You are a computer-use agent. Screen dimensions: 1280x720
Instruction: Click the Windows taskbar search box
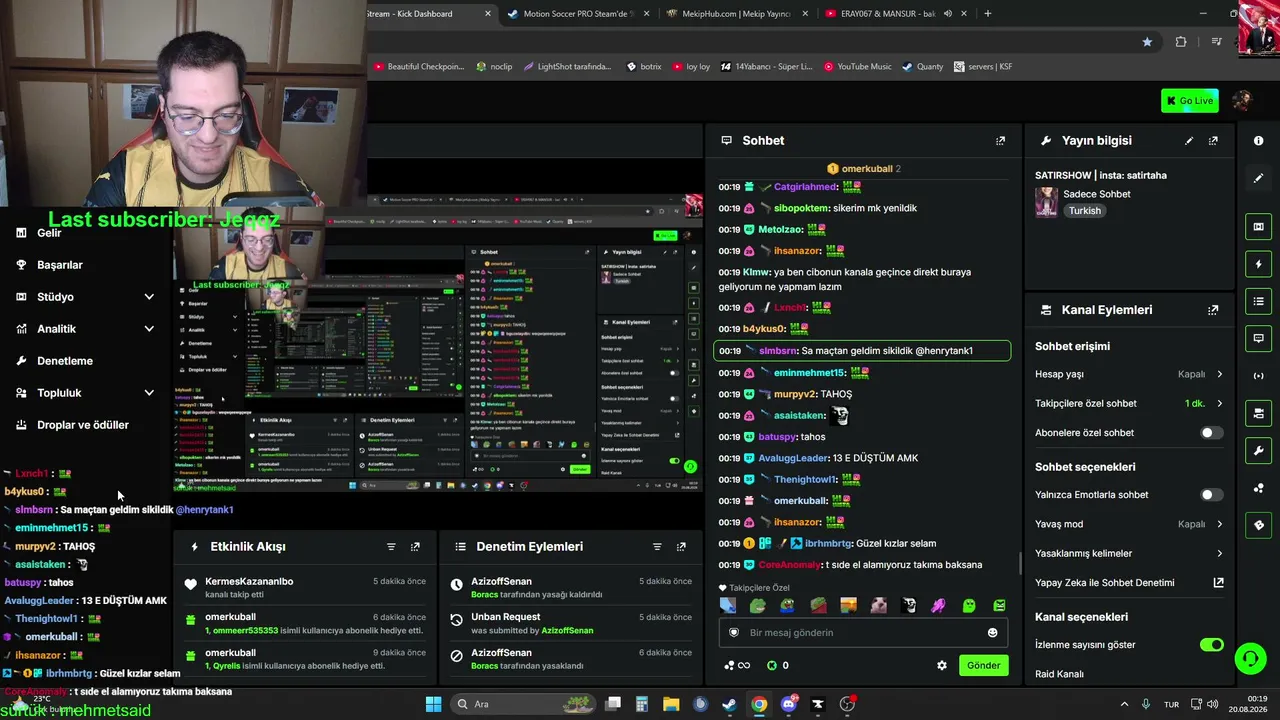(524, 704)
